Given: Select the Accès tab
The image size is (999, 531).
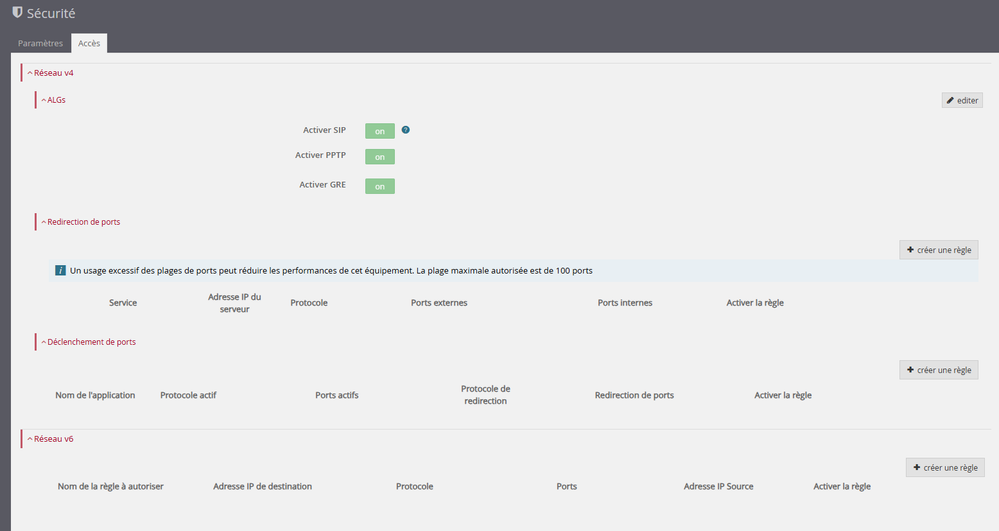Looking at the screenshot, I should 91,43.
